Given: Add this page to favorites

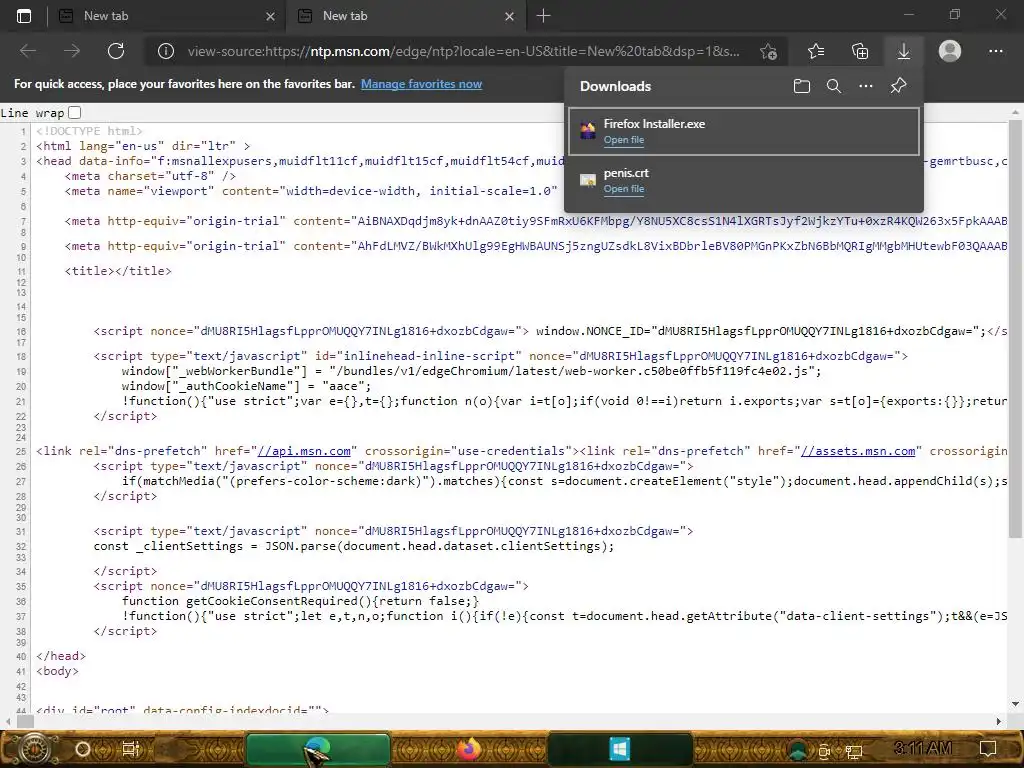Looking at the screenshot, I should pyautogui.click(x=769, y=51).
